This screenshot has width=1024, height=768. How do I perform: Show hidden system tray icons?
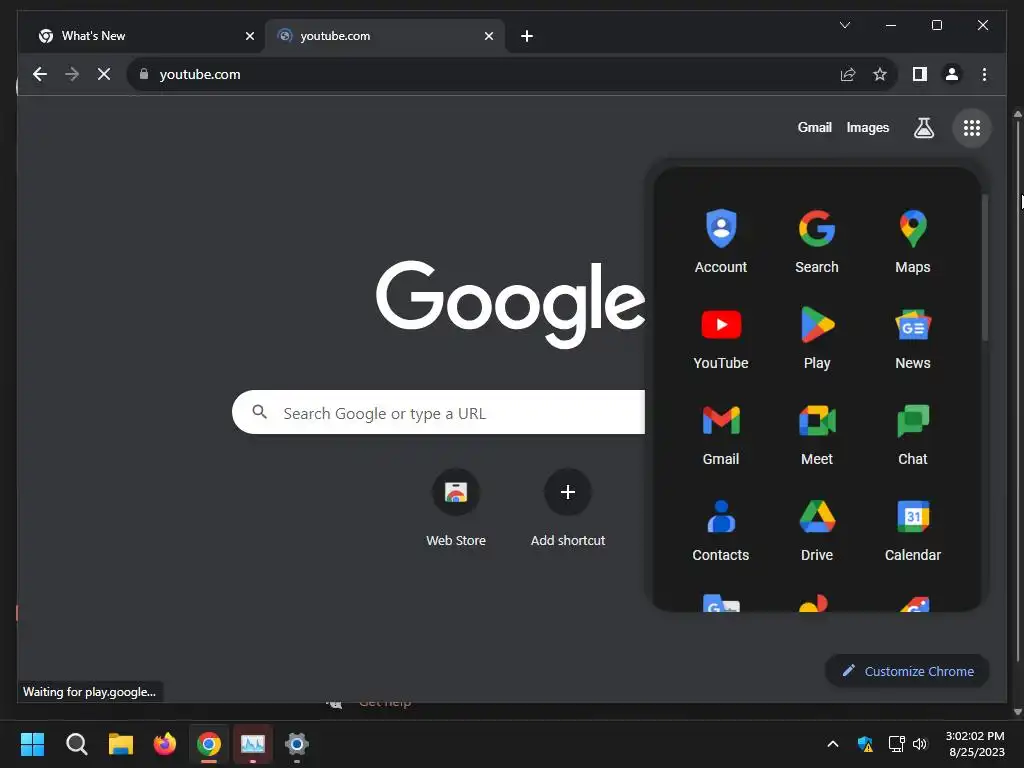point(833,744)
